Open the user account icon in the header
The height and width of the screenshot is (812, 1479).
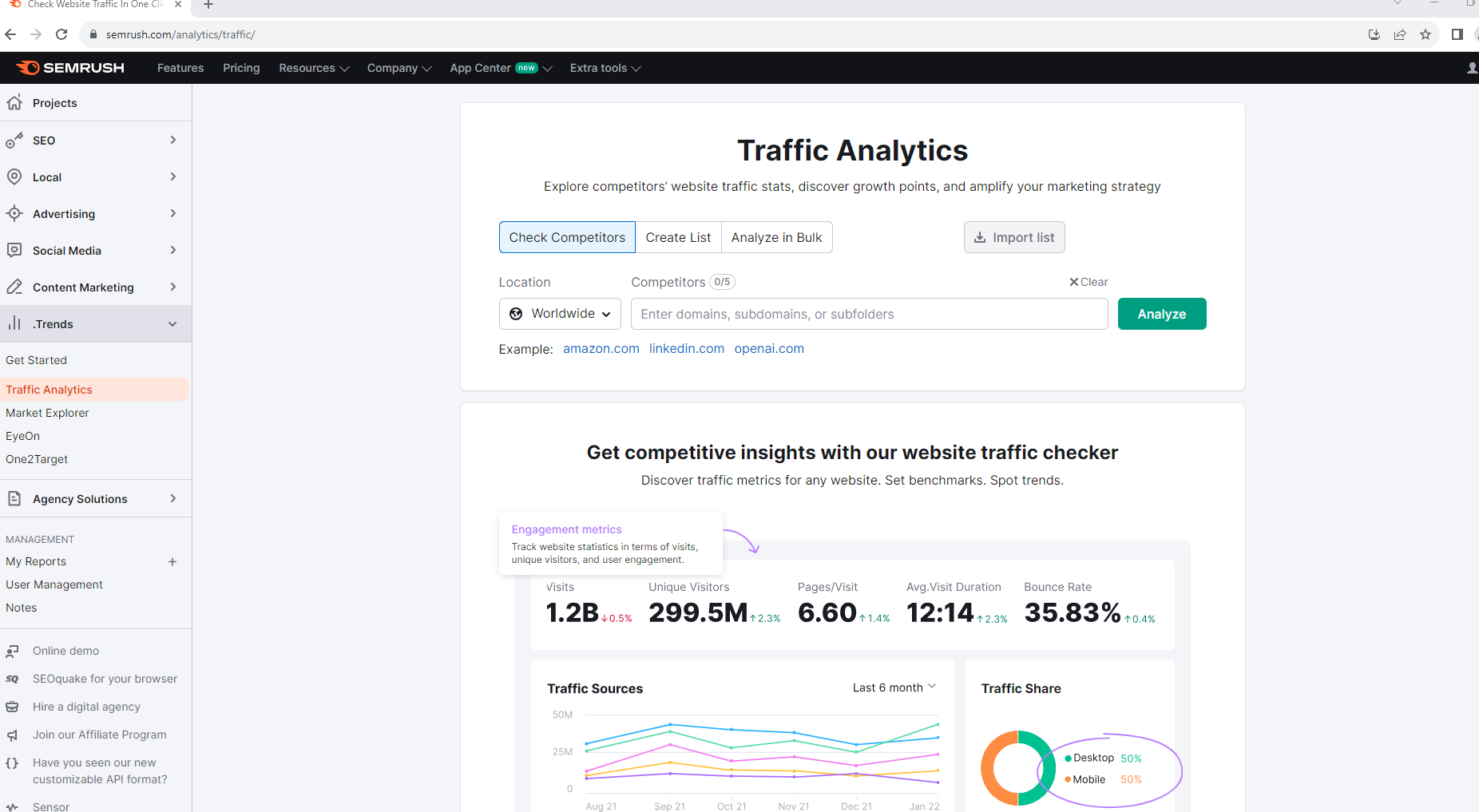[x=1473, y=68]
